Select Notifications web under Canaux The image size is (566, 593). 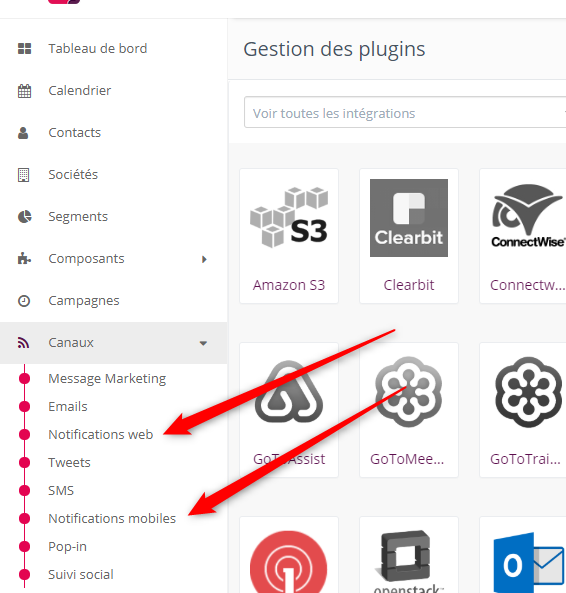click(101, 435)
